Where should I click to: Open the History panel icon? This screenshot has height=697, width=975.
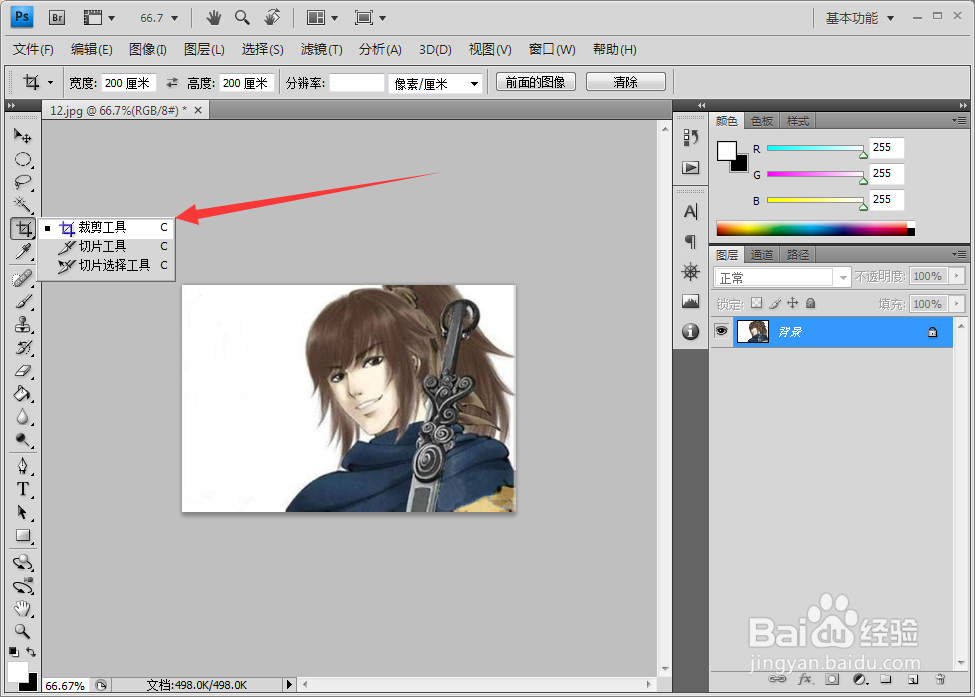coord(690,137)
